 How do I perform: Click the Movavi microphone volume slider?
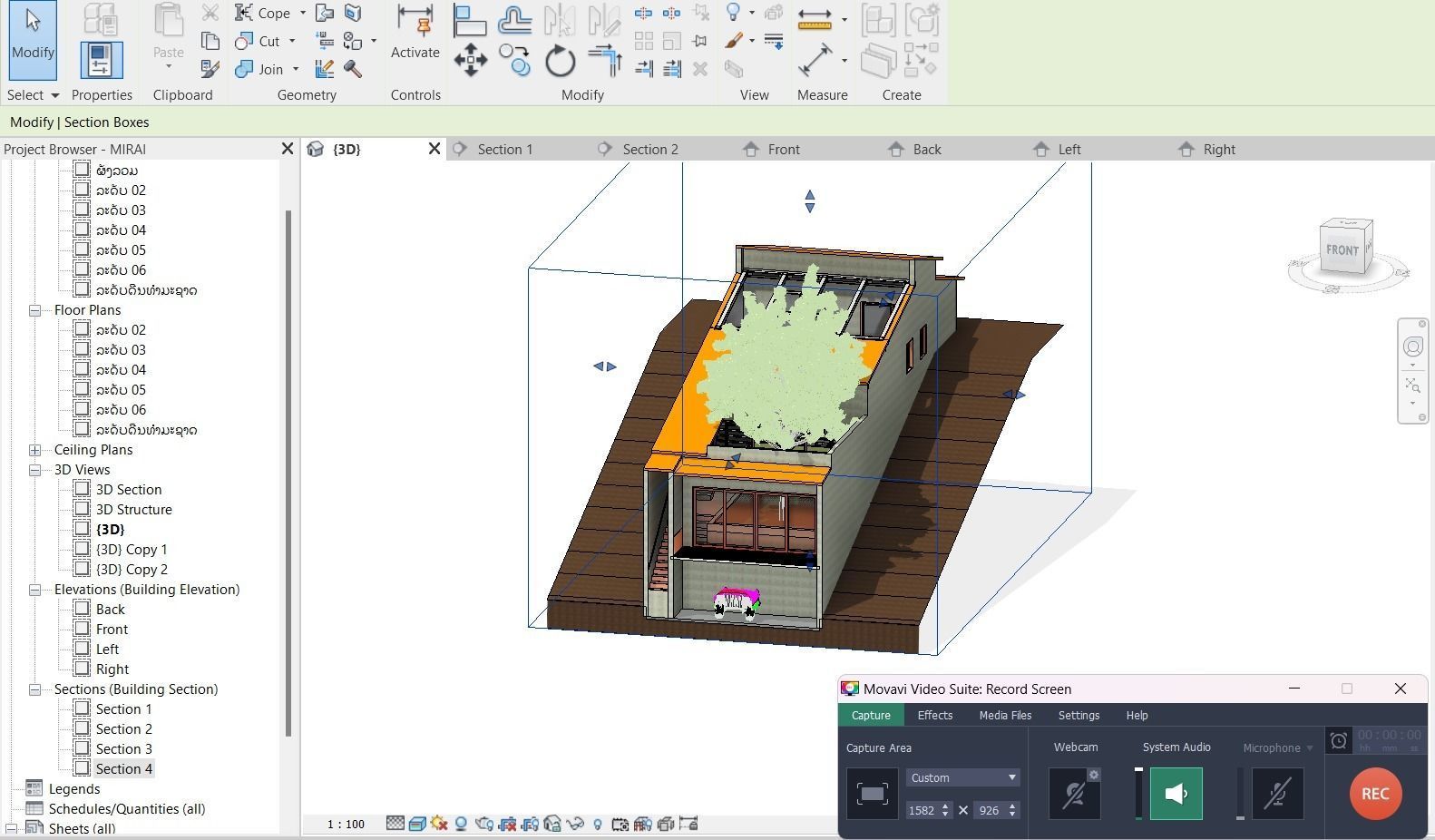pos(1240,794)
